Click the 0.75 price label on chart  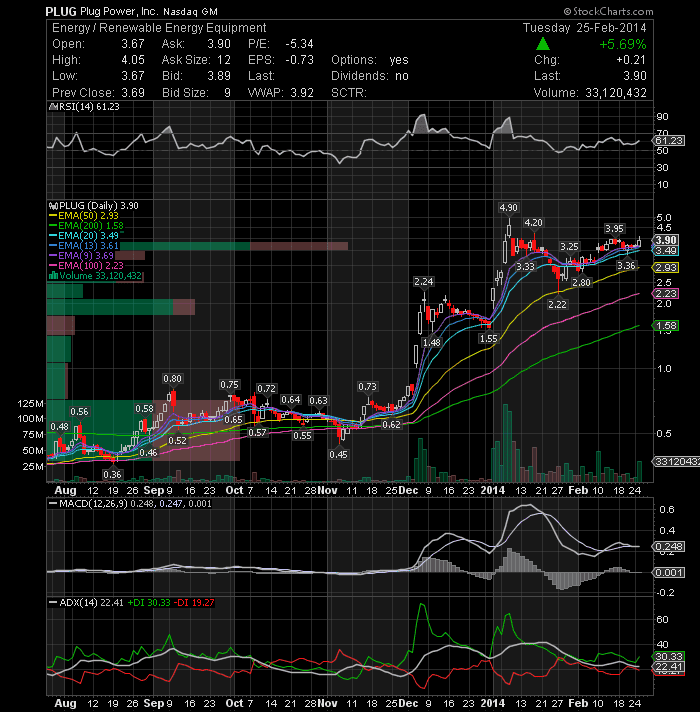tap(230, 385)
